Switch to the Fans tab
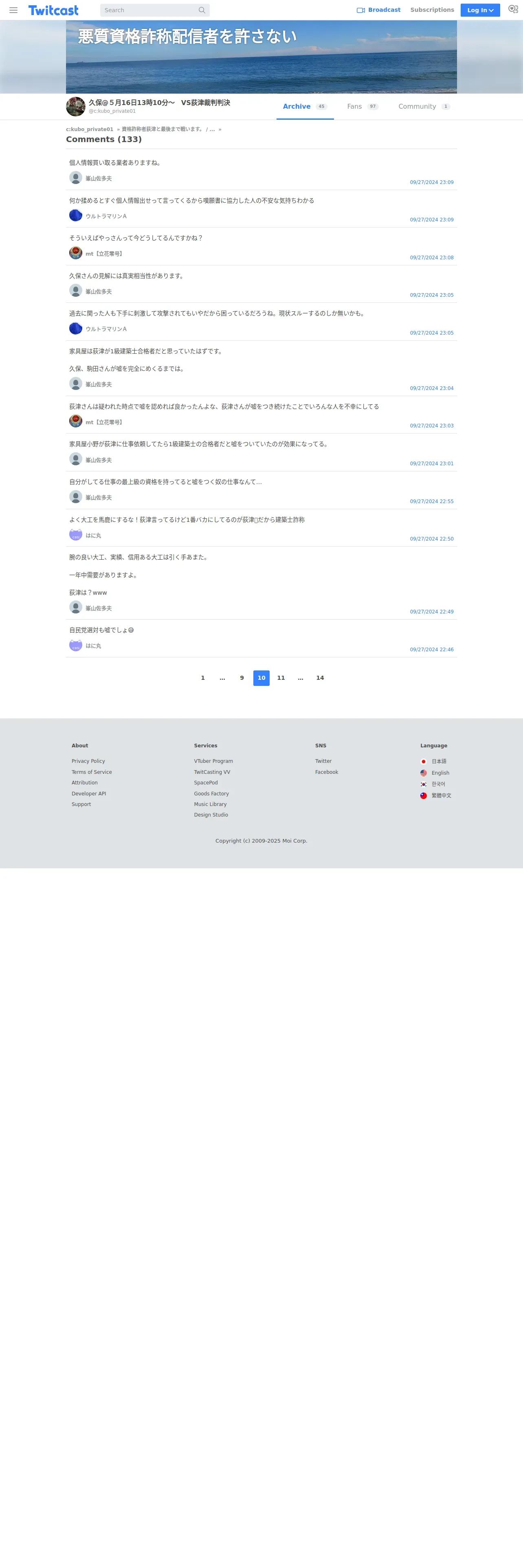Image resolution: width=523 pixels, height=1568 pixels. pos(363,107)
